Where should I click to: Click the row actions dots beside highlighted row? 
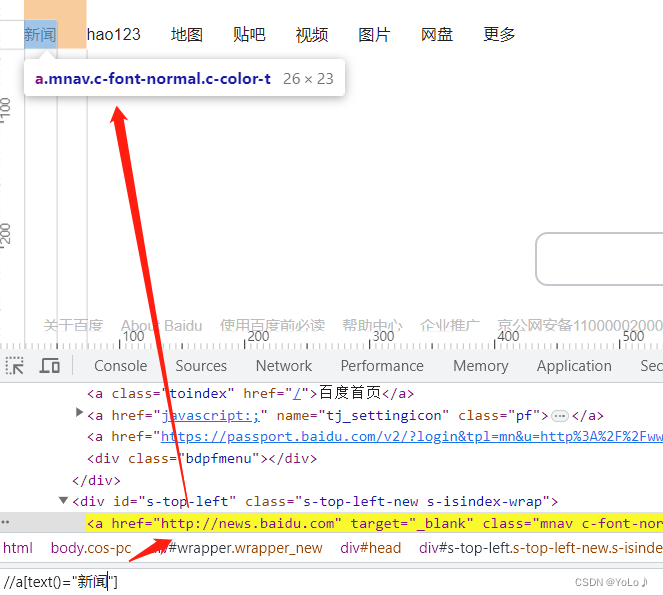pos(5,522)
